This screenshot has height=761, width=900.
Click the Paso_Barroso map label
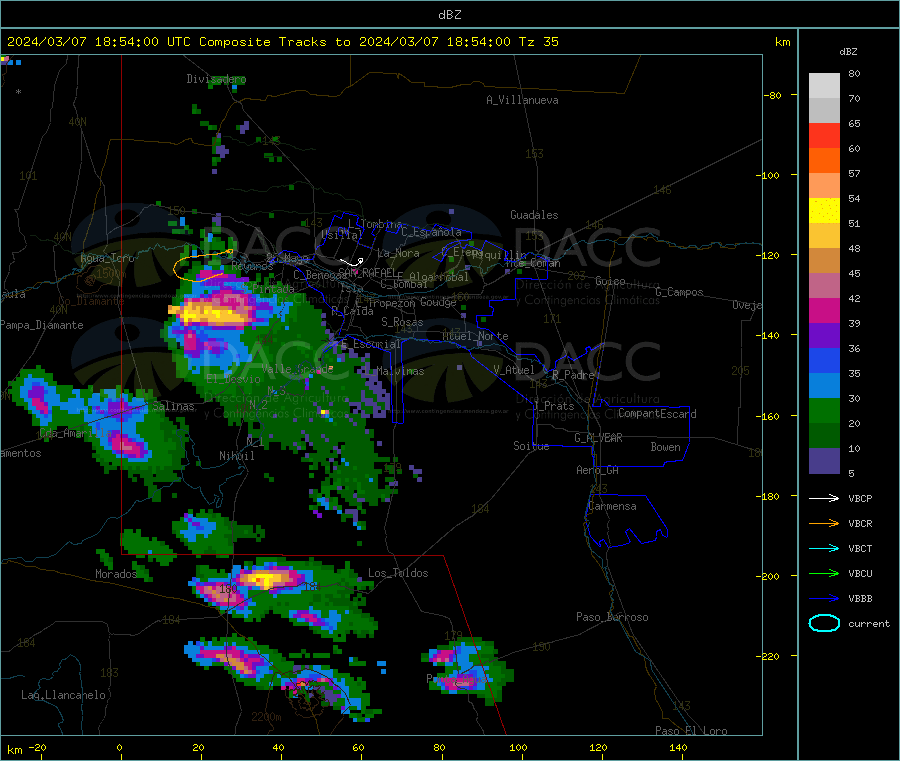click(x=612, y=617)
